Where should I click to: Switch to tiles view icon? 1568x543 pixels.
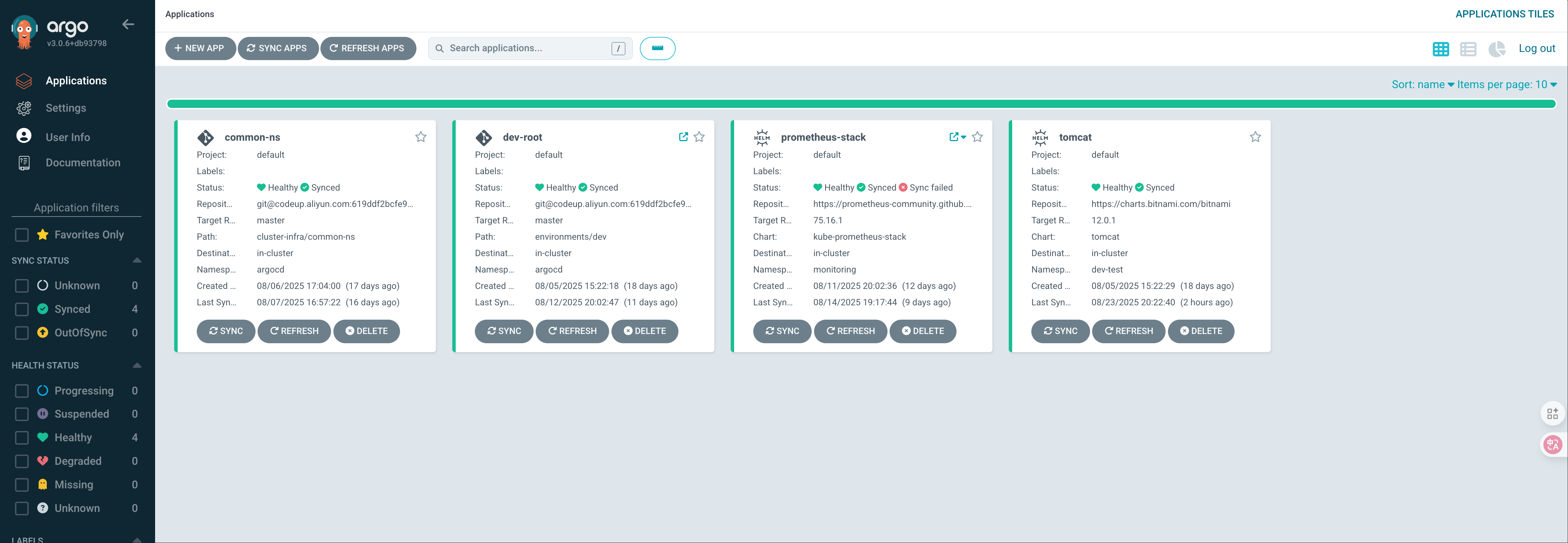(x=1440, y=49)
